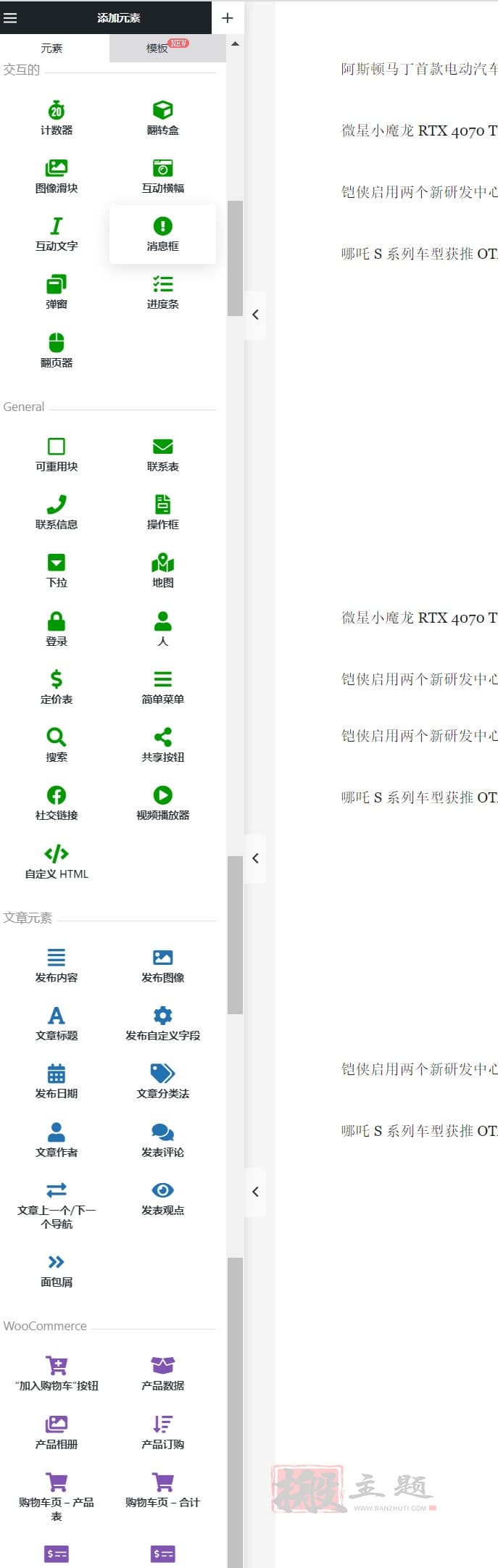The width and height of the screenshot is (498, 1568).
Task: Open the hamburger menu in the header
Action: pyautogui.click(x=10, y=17)
